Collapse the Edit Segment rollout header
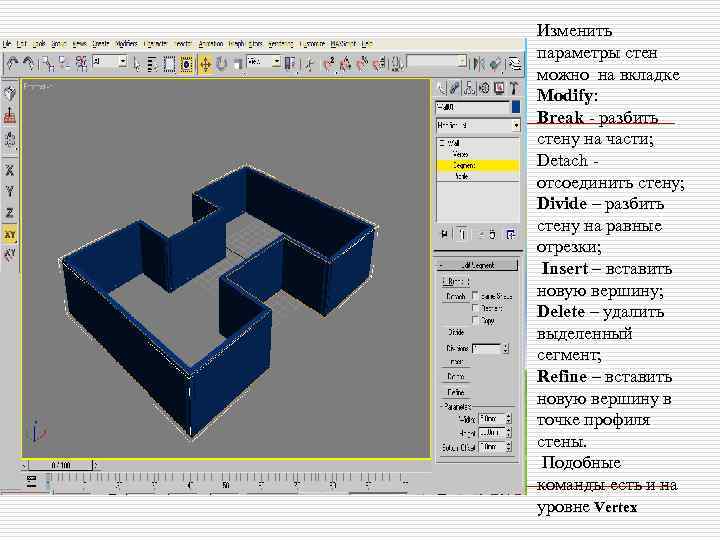 [x=478, y=265]
